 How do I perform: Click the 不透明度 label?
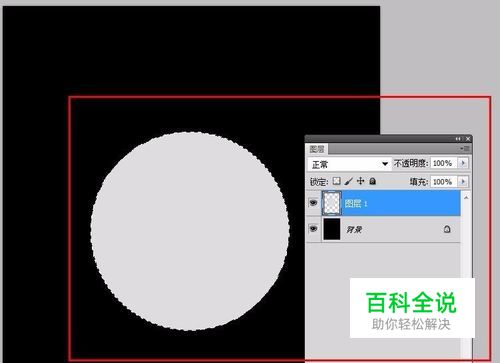click(x=411, y=163)
